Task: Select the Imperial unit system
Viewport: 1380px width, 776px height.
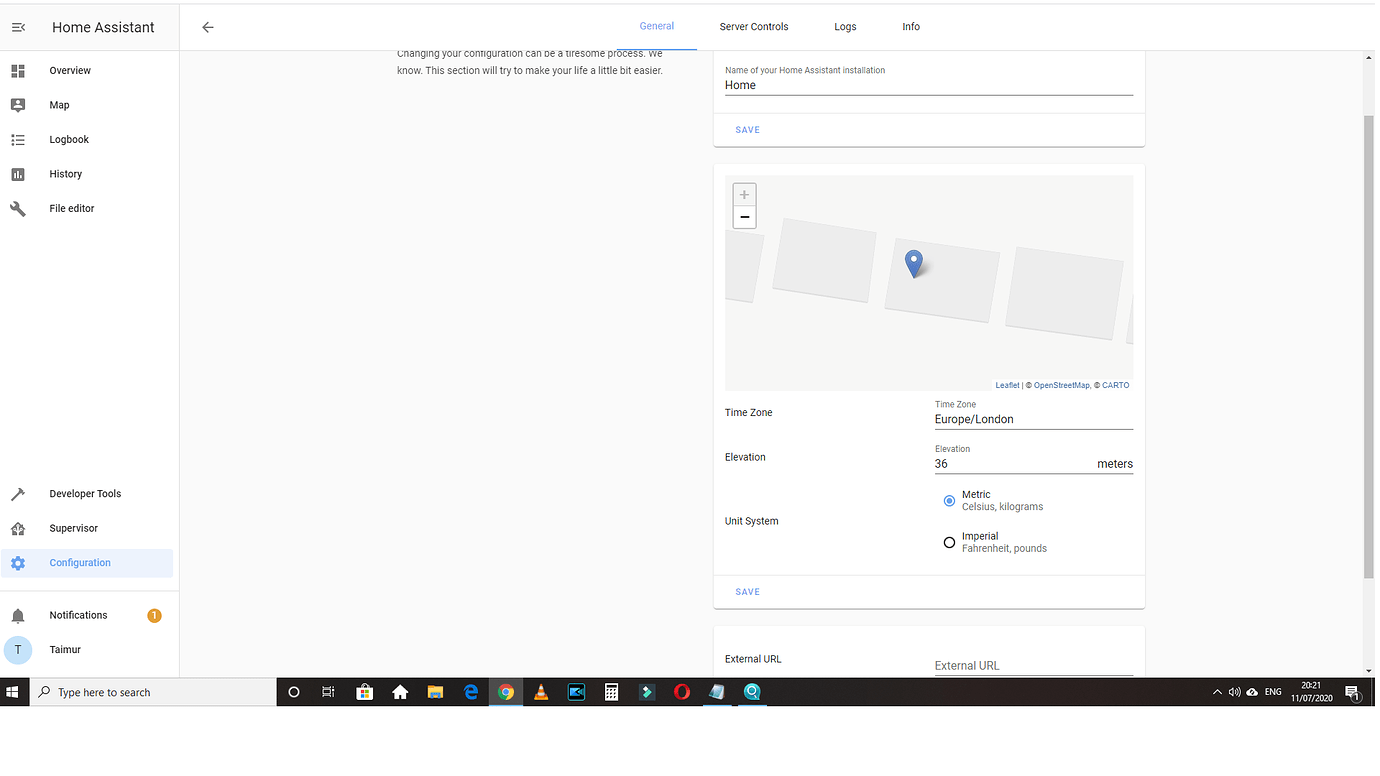Action: 949,542
